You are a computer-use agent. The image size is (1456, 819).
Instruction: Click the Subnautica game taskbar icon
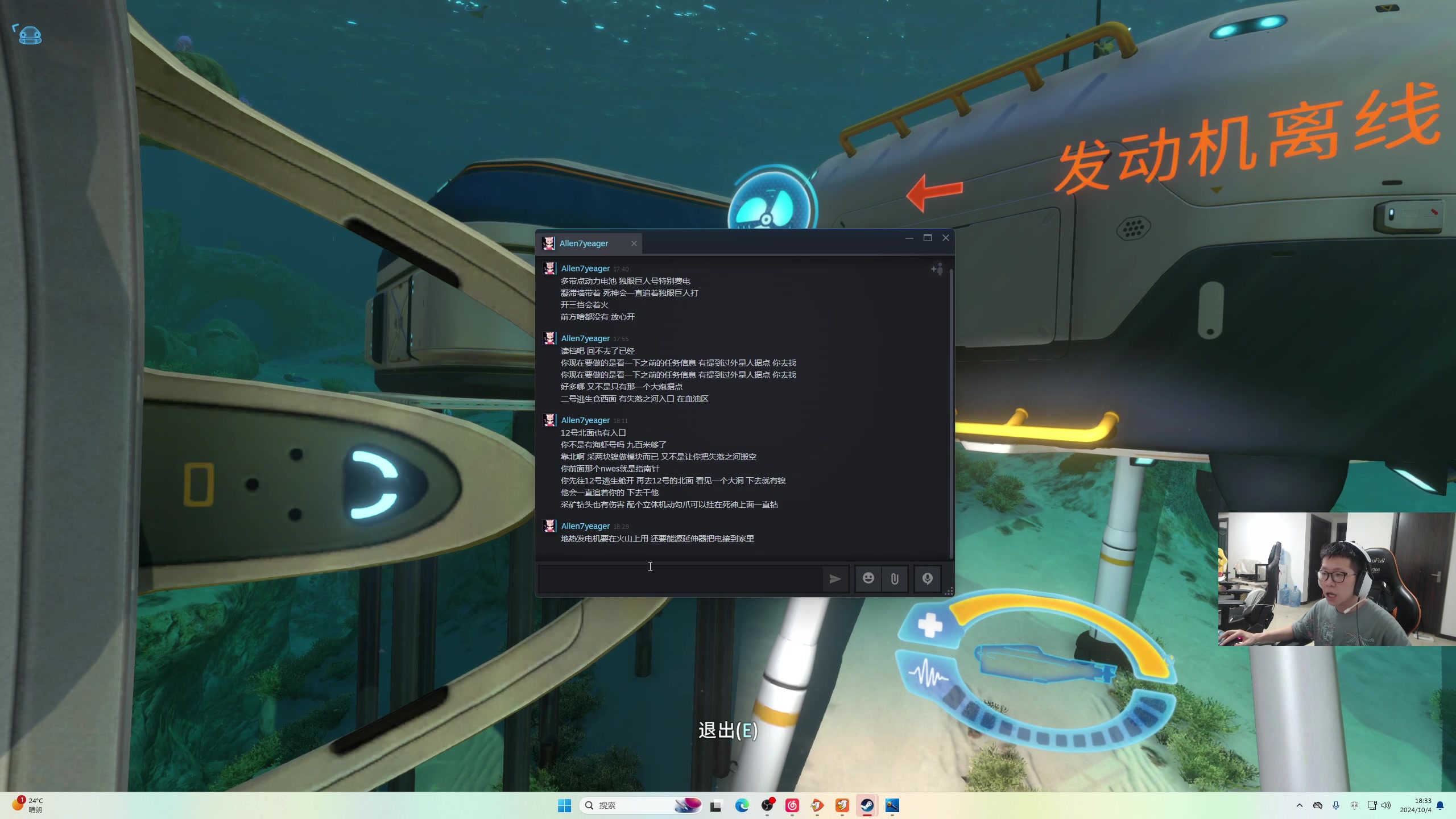point(892,805)
